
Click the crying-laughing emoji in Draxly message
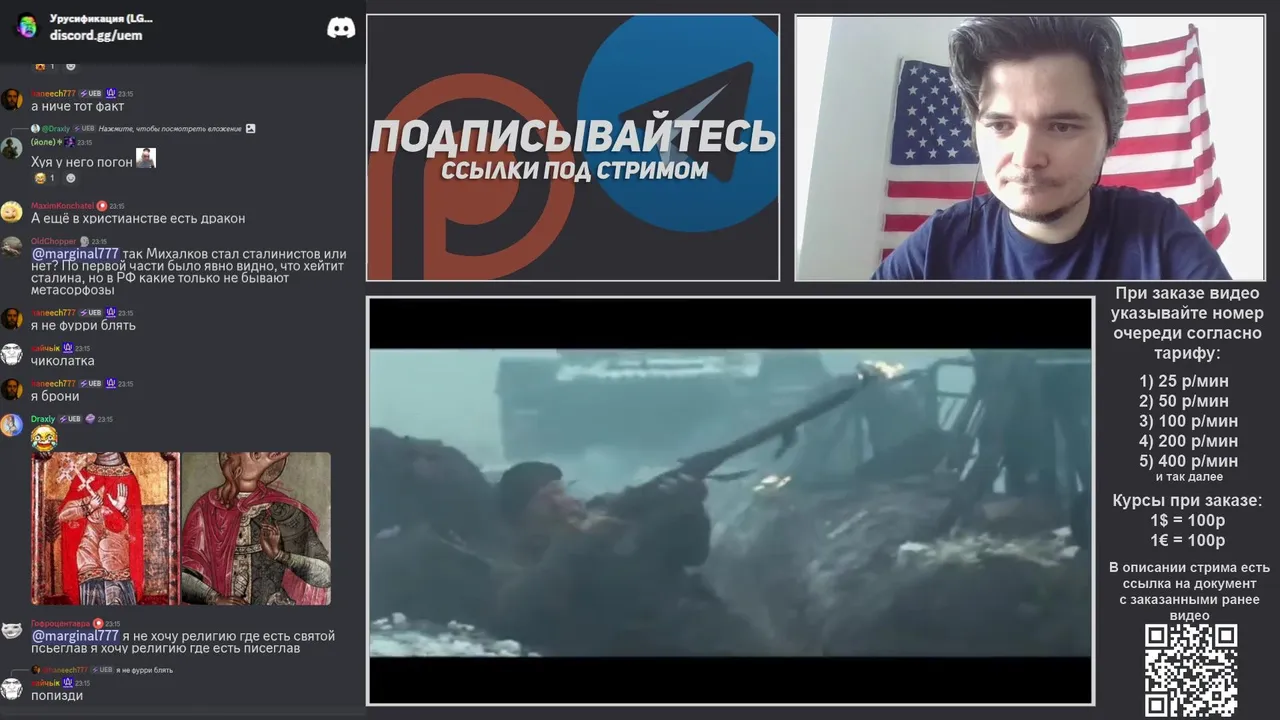pos(44,437)
